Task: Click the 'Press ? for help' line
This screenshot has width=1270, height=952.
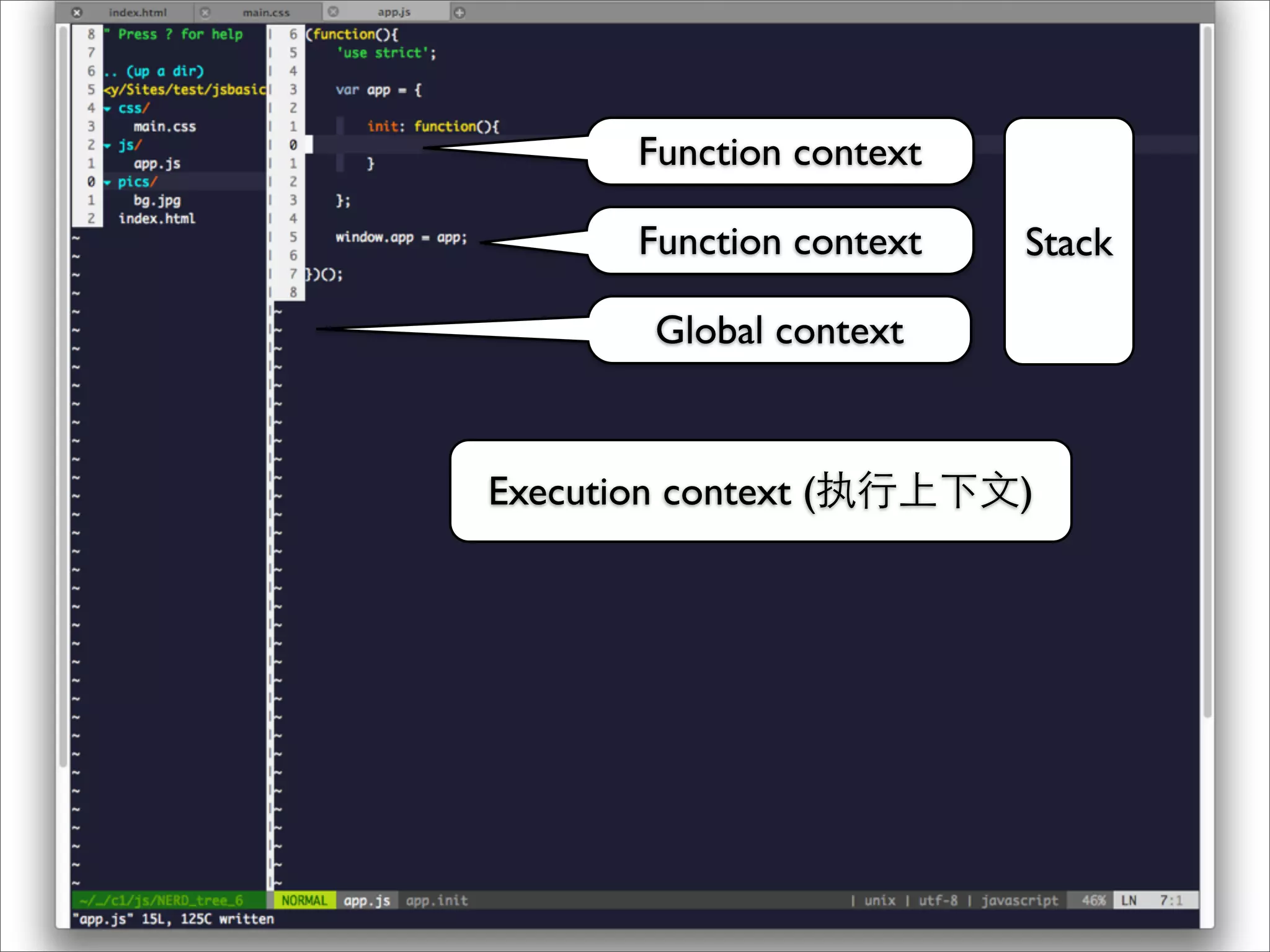Action: coord(174,35)
